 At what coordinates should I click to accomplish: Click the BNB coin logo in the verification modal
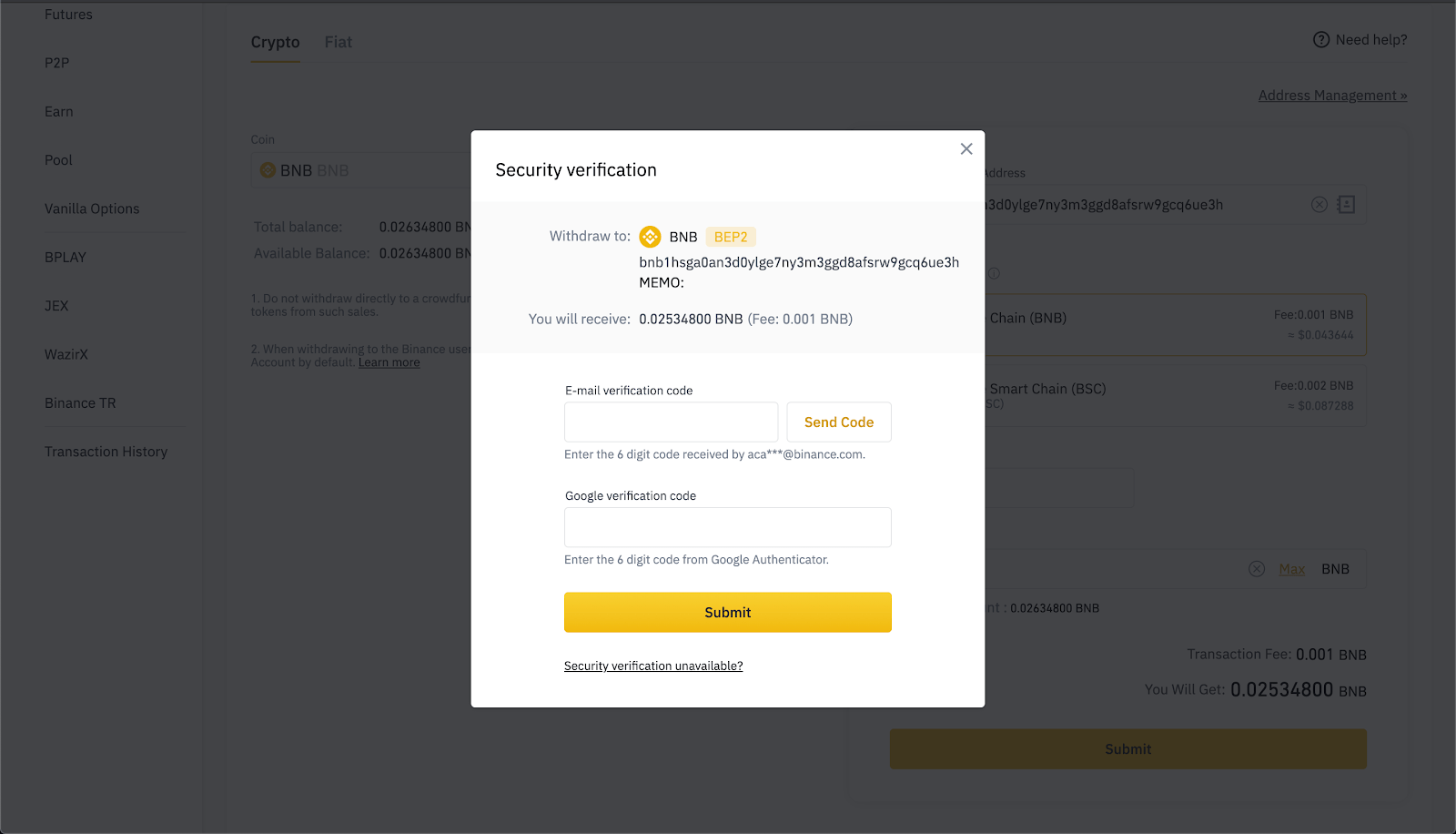pyautogui.click(x=650, y=236)
